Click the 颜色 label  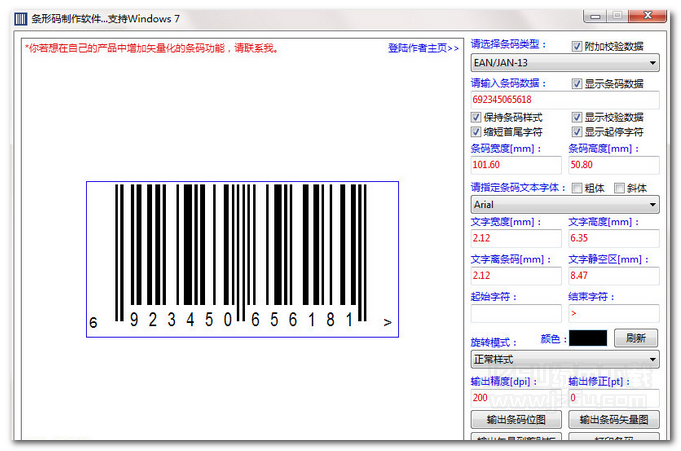click(x=553, y=339)
